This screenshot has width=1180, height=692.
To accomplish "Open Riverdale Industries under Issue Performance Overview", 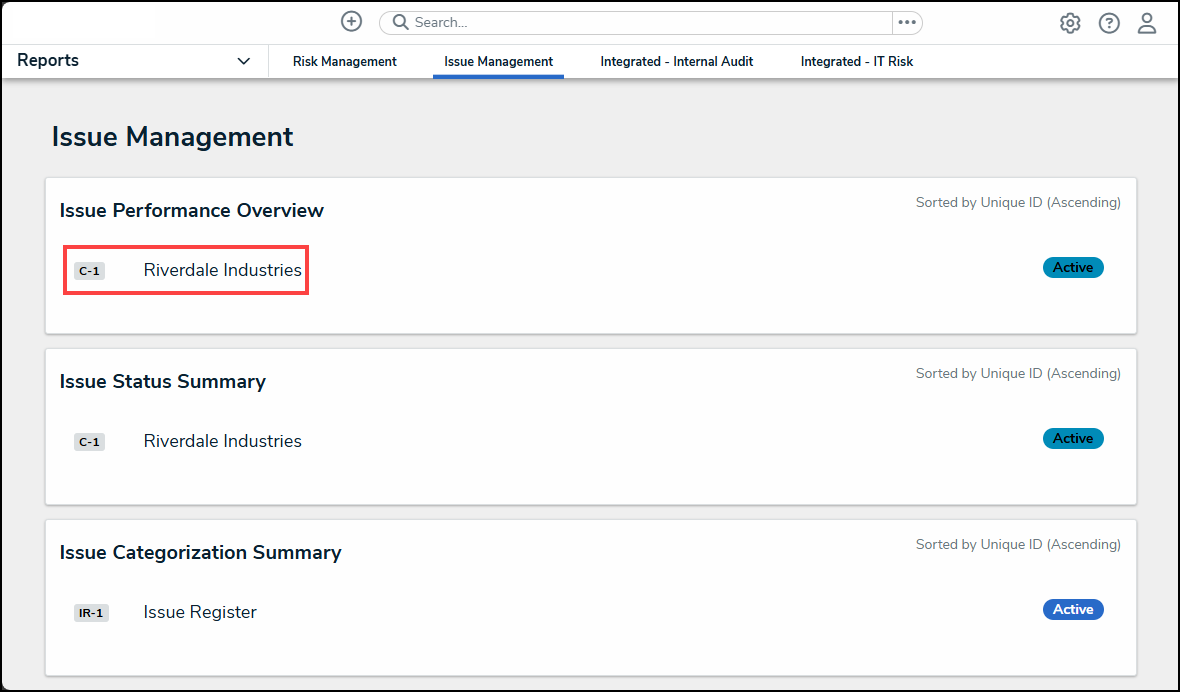I will click(x=222, y=270).
